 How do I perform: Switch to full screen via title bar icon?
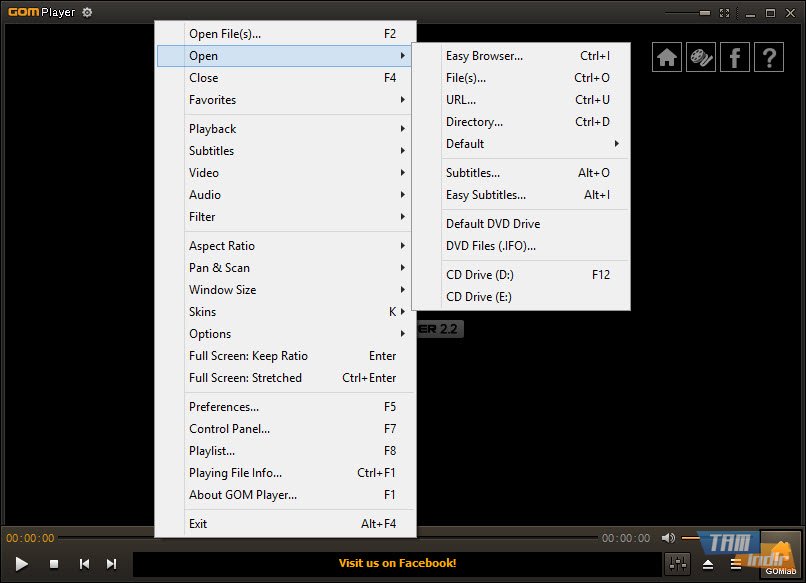[724, 13]
